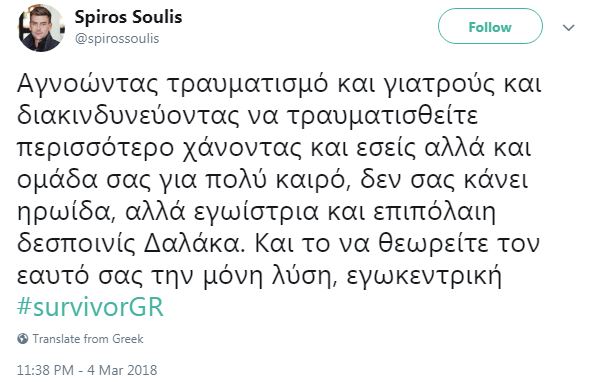Follow the Spiros Soulis account
The image size is (589, 382).
490,26
